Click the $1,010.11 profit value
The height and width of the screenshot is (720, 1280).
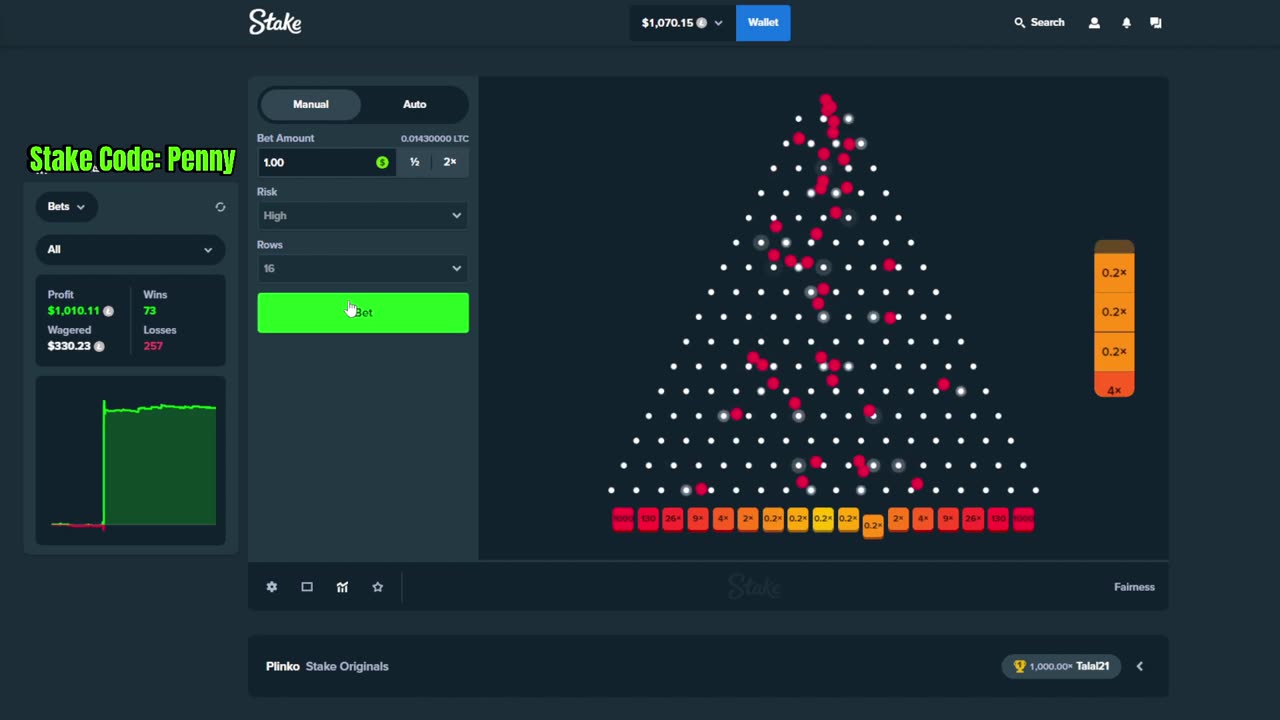tap(74, 311)
